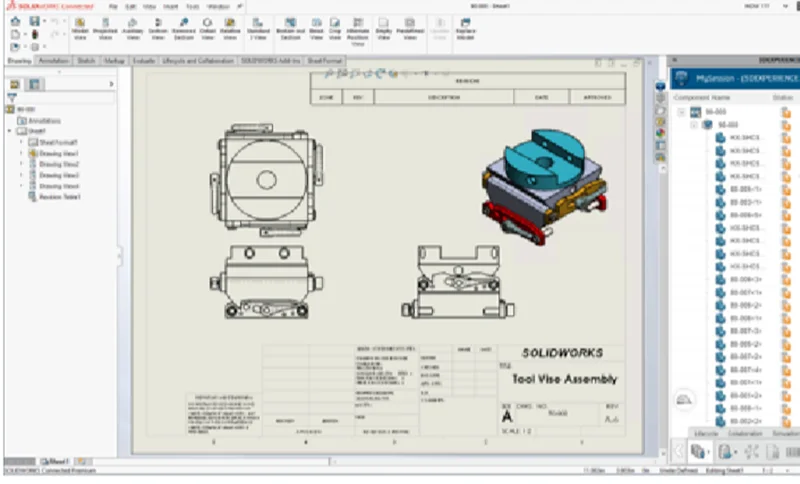Viewport: 800px width, 484px height.
Task: Collapse the top-level component in MySession
Action: (682, 113)
